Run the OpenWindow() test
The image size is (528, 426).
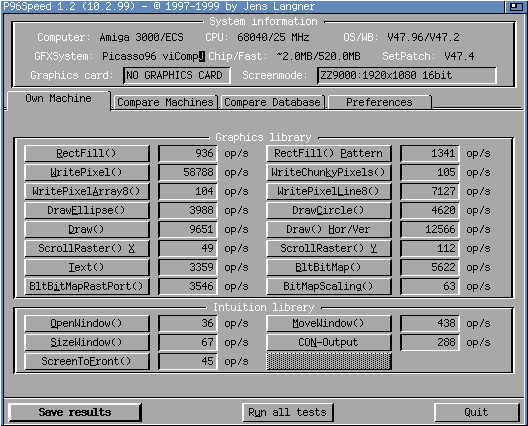[87, 323]
